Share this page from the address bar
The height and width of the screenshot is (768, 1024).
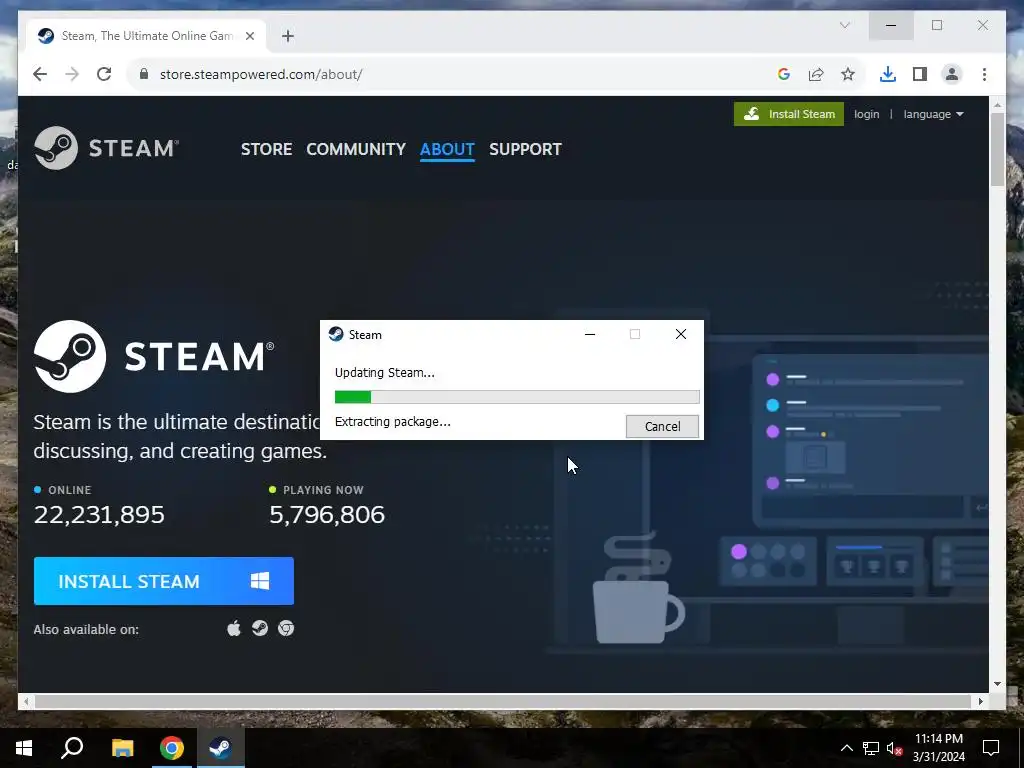(816, 74)
